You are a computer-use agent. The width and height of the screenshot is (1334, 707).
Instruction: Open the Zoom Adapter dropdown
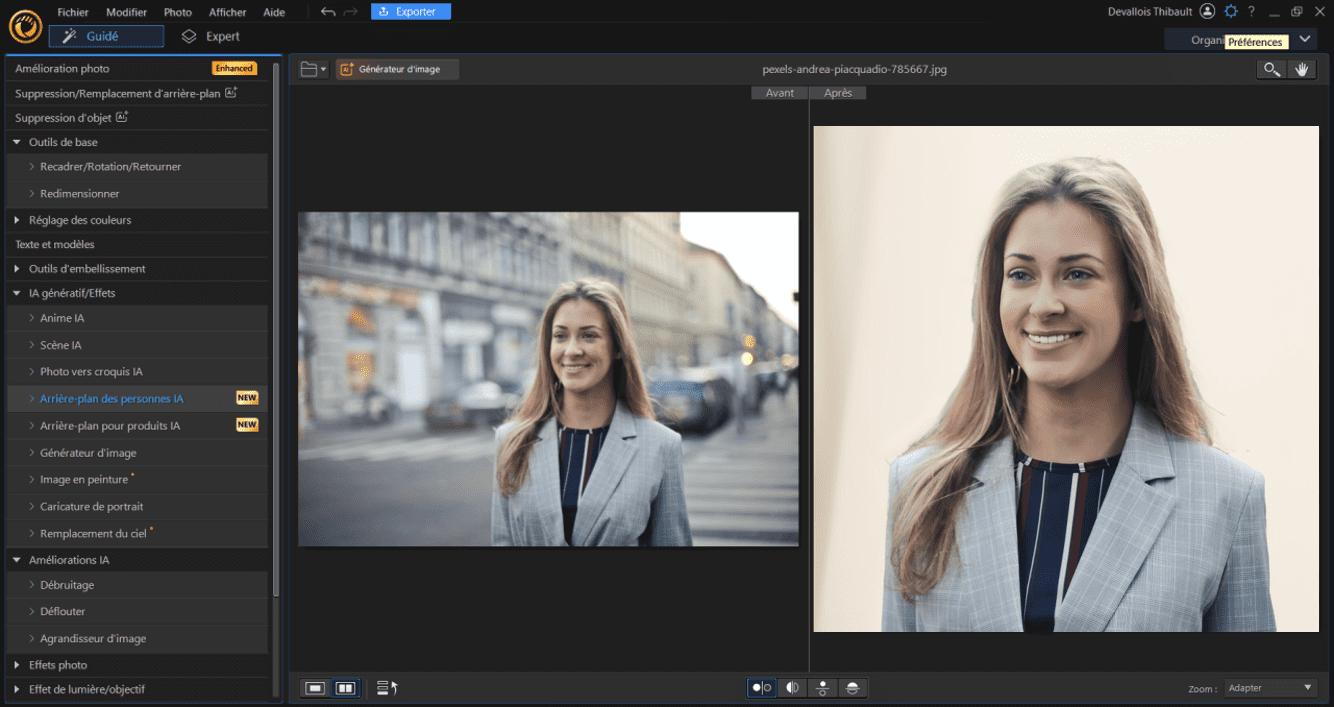click(x=1268, y=687)
